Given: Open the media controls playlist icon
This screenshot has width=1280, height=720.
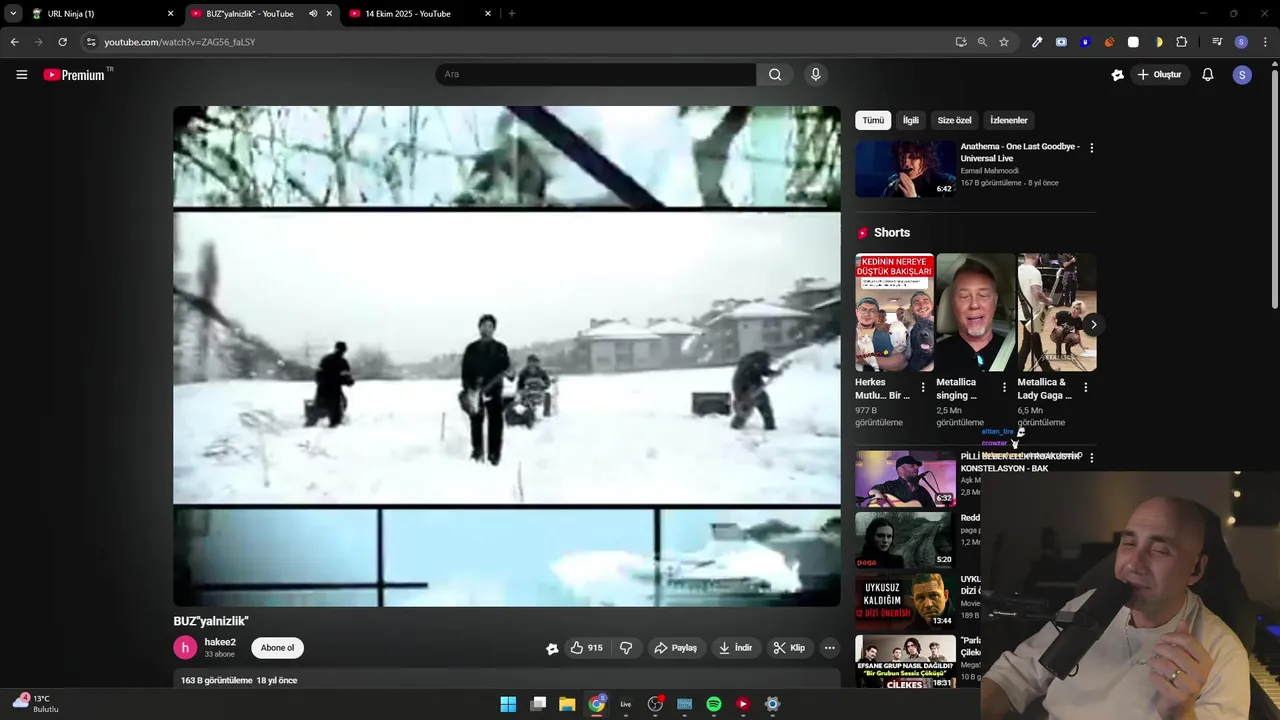Looking at the screenshot, I should coord(1217,42).
